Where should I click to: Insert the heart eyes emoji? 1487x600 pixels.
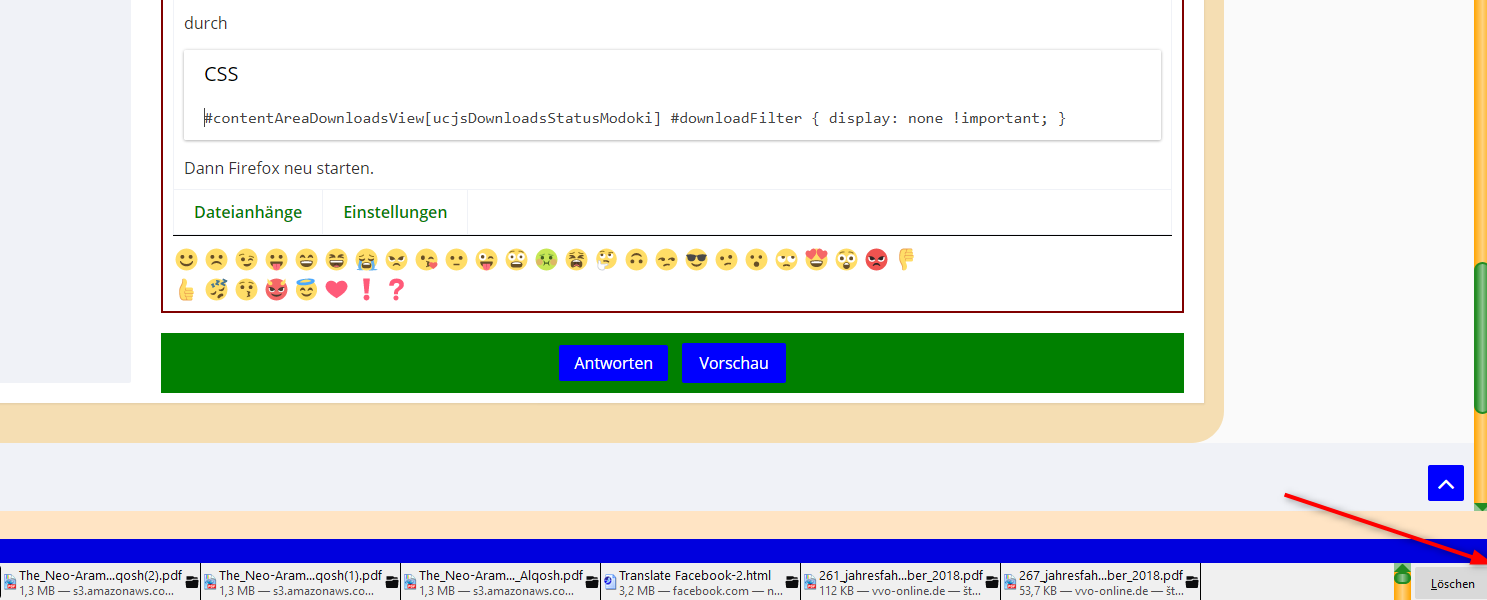816,260
